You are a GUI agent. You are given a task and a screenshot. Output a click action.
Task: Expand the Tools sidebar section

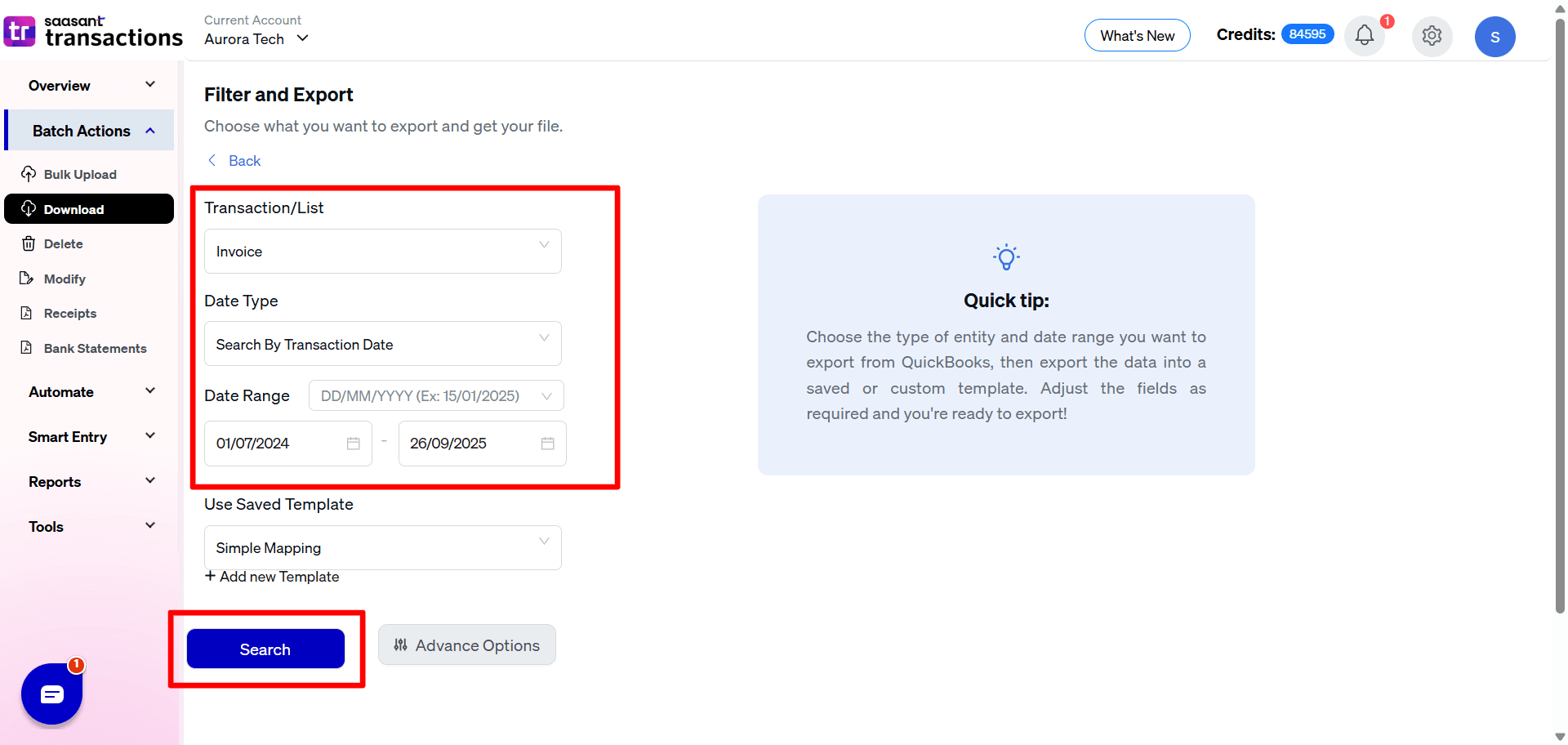coord(90,526)
